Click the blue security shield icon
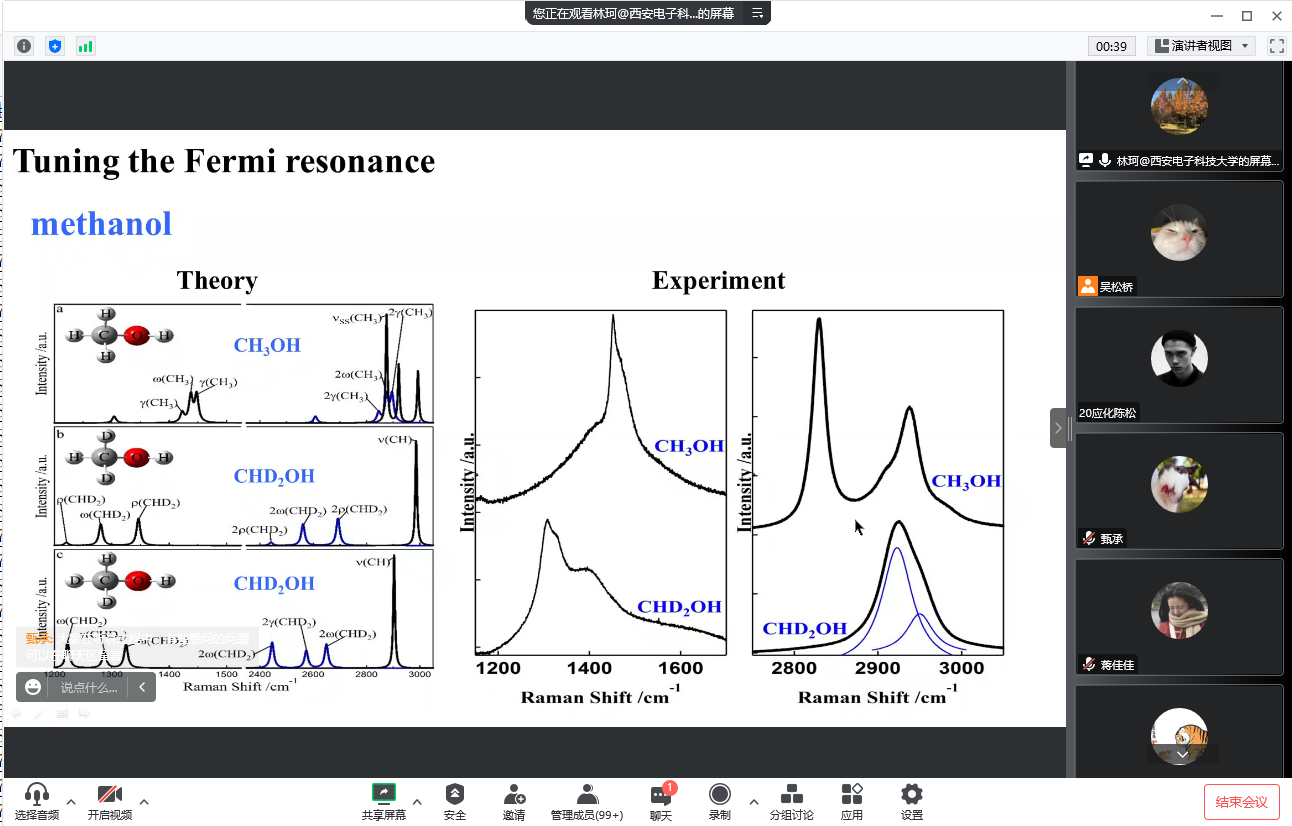1292x826 pixels. (55, 46)
